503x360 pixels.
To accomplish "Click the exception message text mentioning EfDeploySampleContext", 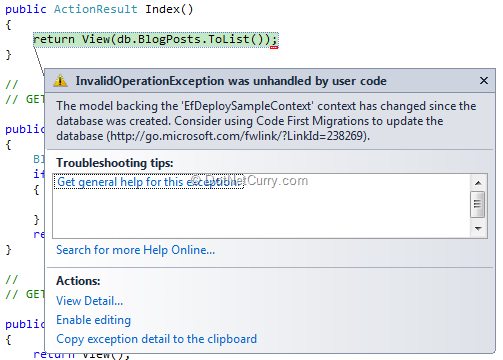I will tap(266, 121).
